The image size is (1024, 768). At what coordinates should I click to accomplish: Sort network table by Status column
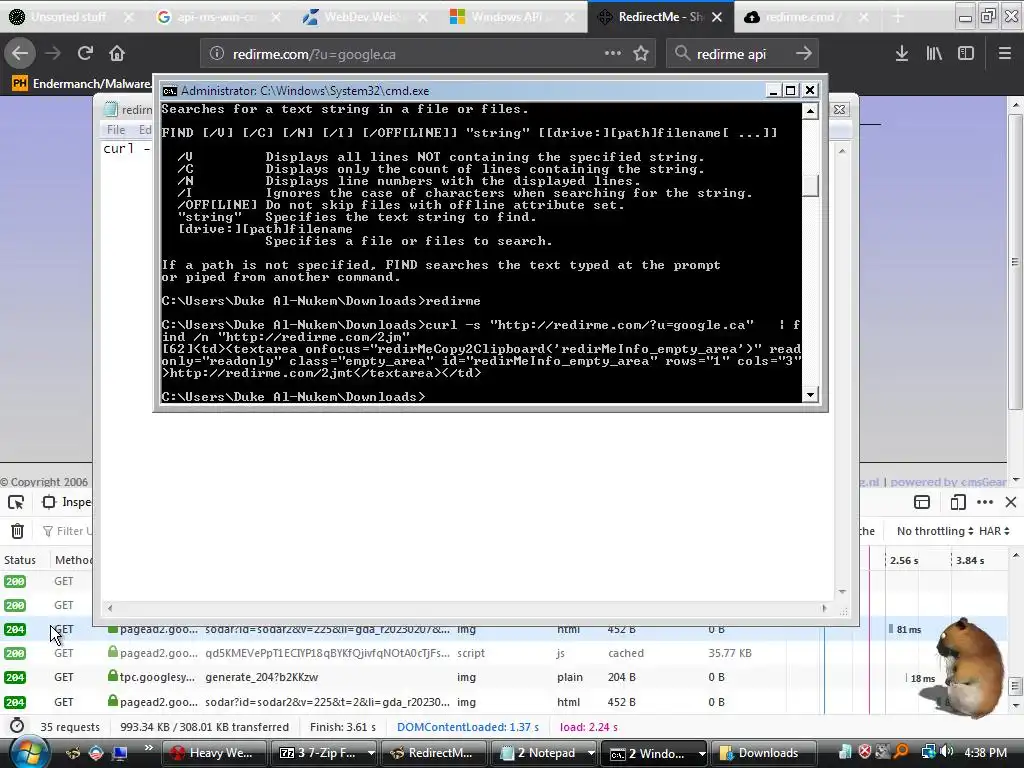(x=20, y=560)
